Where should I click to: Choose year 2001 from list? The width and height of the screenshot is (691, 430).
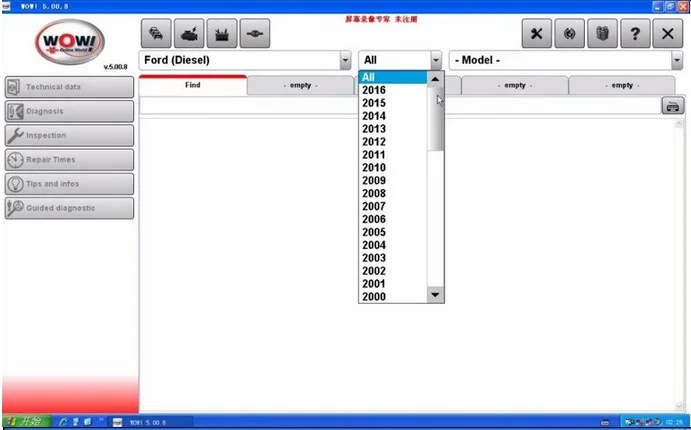point(393,284)
